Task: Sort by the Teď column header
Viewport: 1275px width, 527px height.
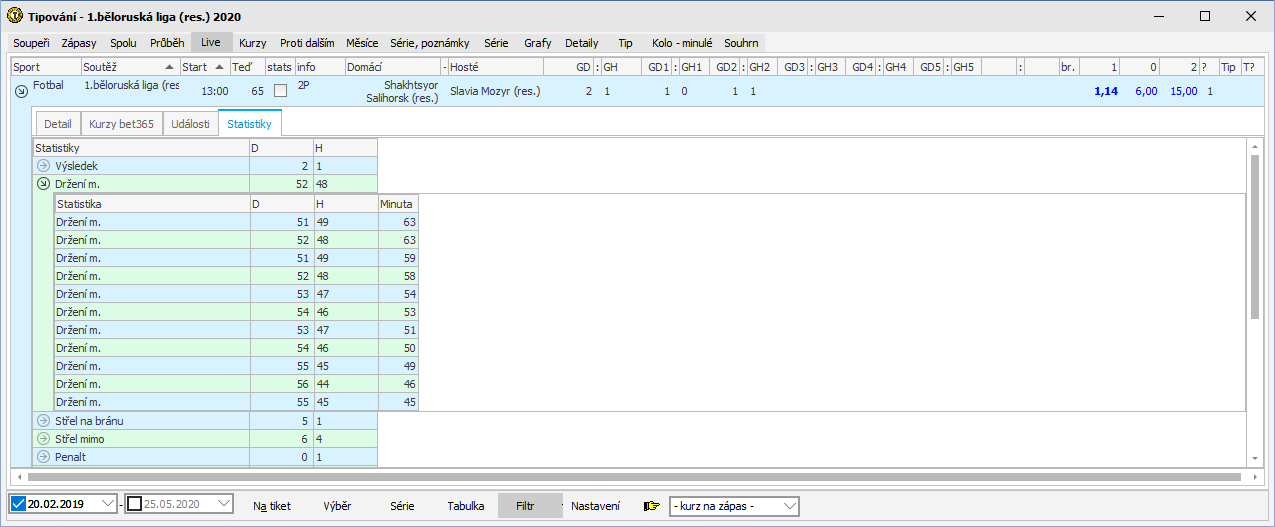Action: click(x=246, y=67)
